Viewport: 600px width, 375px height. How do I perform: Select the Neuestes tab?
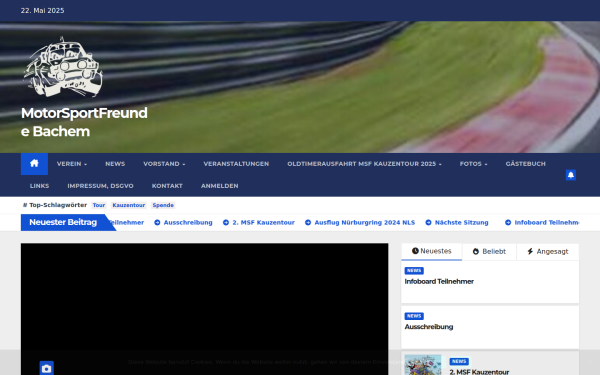[x=432, y=251]
